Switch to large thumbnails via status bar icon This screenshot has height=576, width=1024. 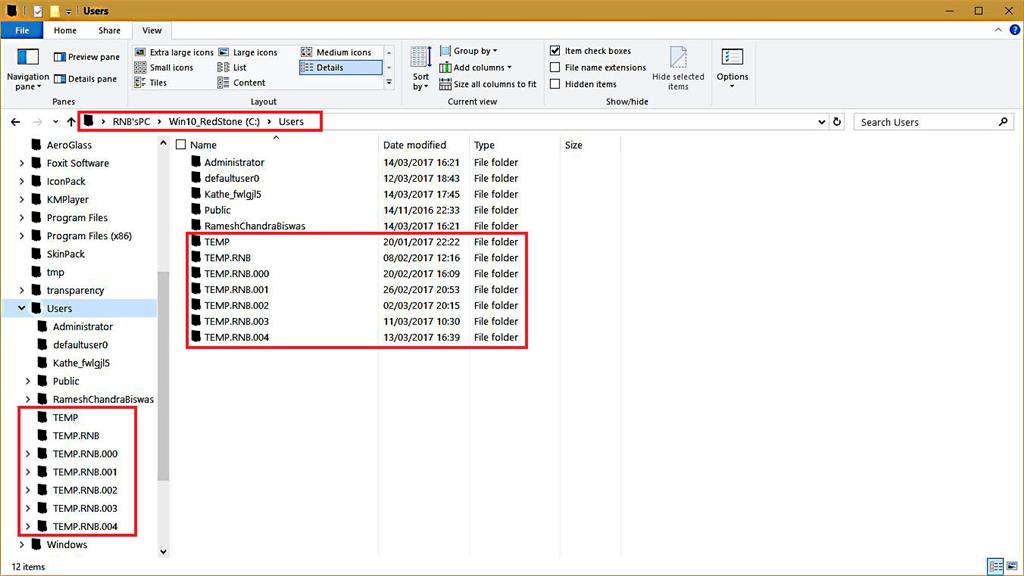tap(1012, 566)
